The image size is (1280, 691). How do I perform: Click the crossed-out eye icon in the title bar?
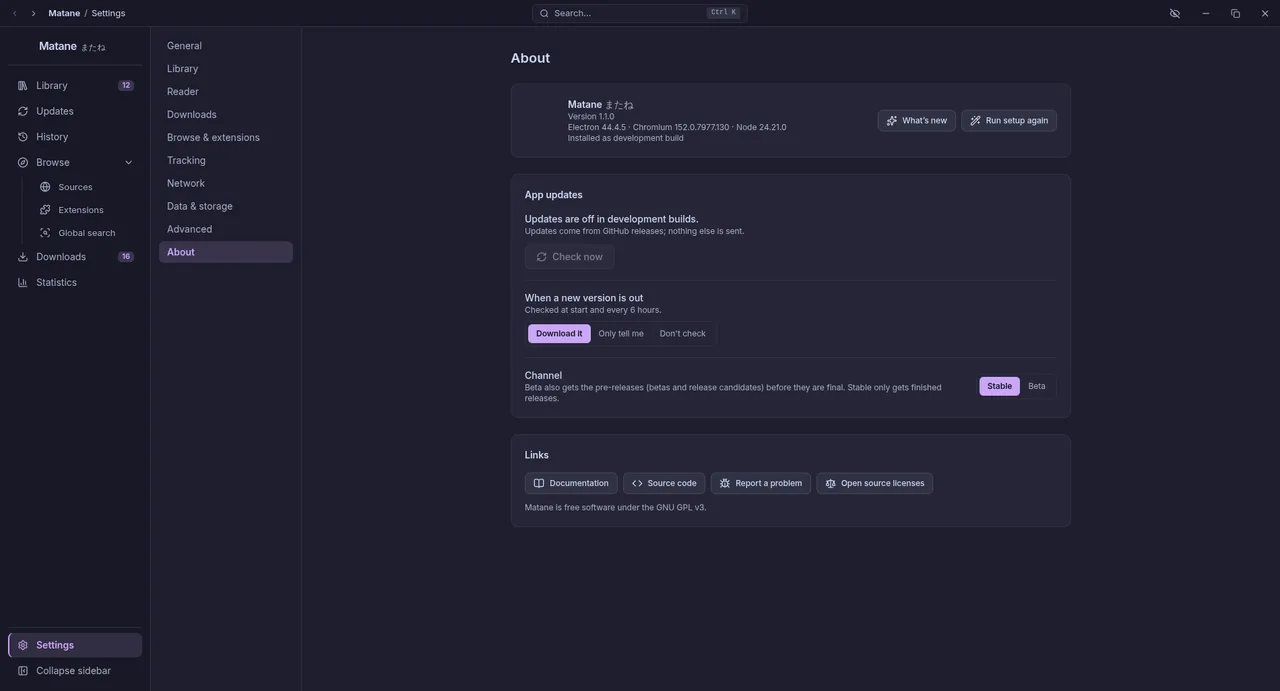click(1175, 13)
